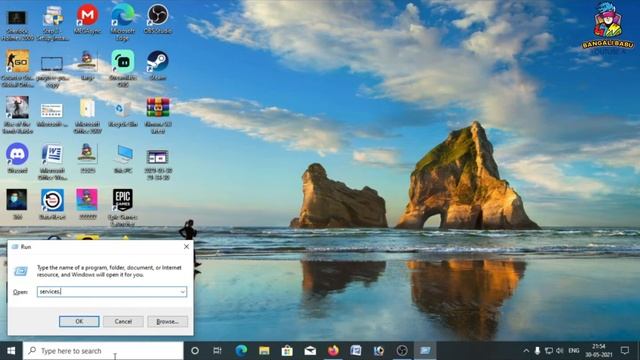This screenshot has width=640, height=360.
Task: Select the Steam desktop shortcut
Action: coord(158,65)
